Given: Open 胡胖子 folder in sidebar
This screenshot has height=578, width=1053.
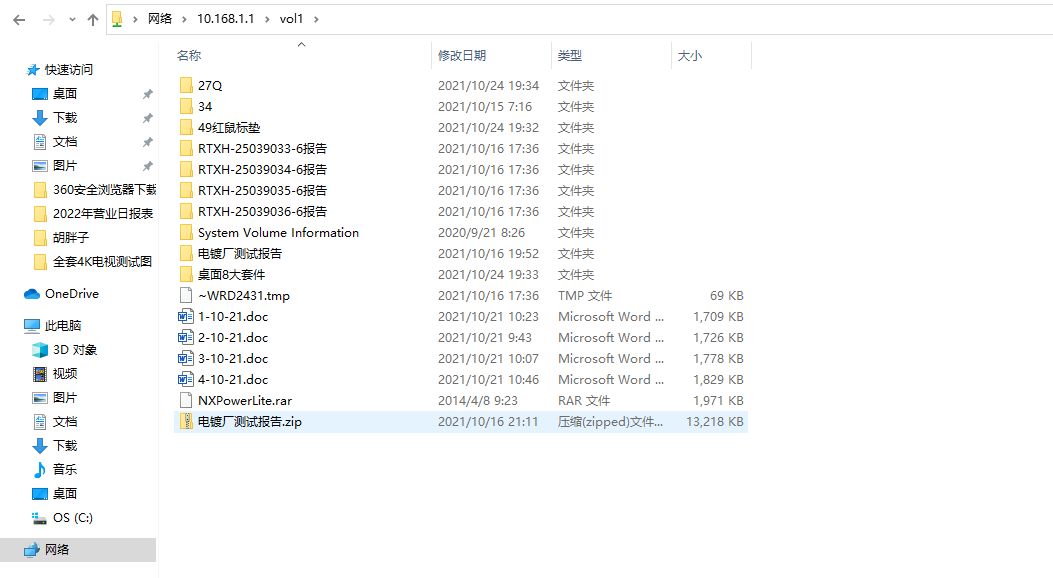Looking at the screenshot, I should (x=71, y=238).
